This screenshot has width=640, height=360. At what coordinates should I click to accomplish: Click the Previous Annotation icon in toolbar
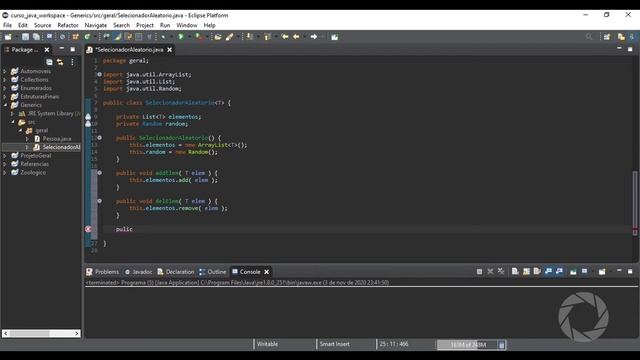pos(267,37)
